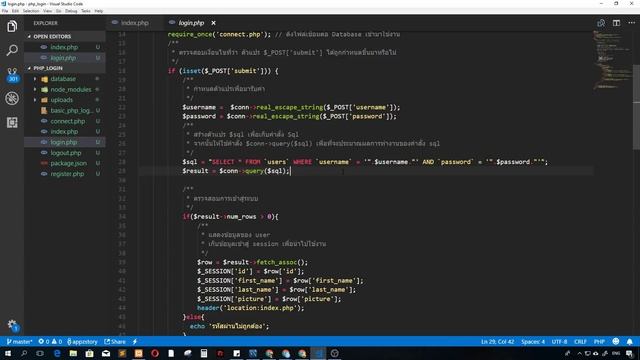Viewport: 640px width, 360px height.
Task: Open the Selection menu
Action: pyautogui.click(x=31, y=11)
